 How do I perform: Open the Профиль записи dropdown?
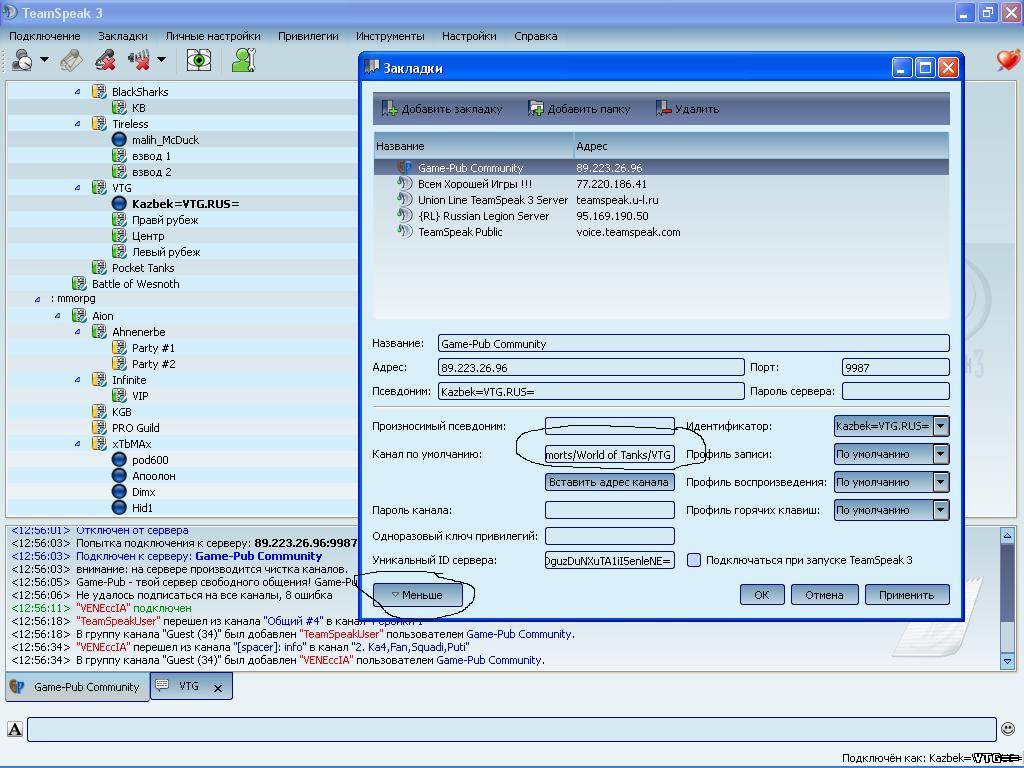coord(941,455)
